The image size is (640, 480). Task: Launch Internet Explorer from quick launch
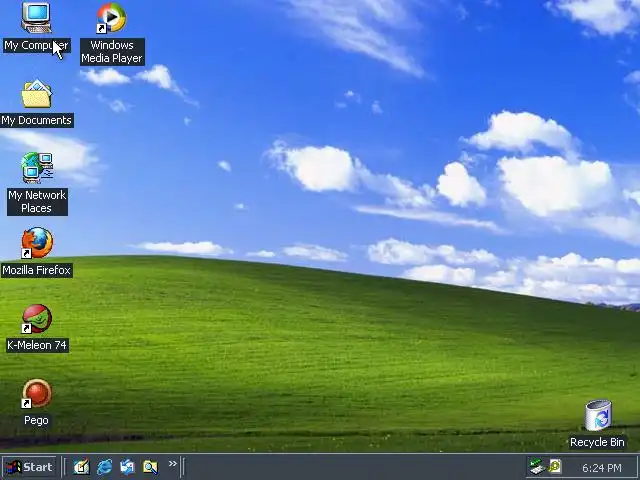tap(104, 467)
